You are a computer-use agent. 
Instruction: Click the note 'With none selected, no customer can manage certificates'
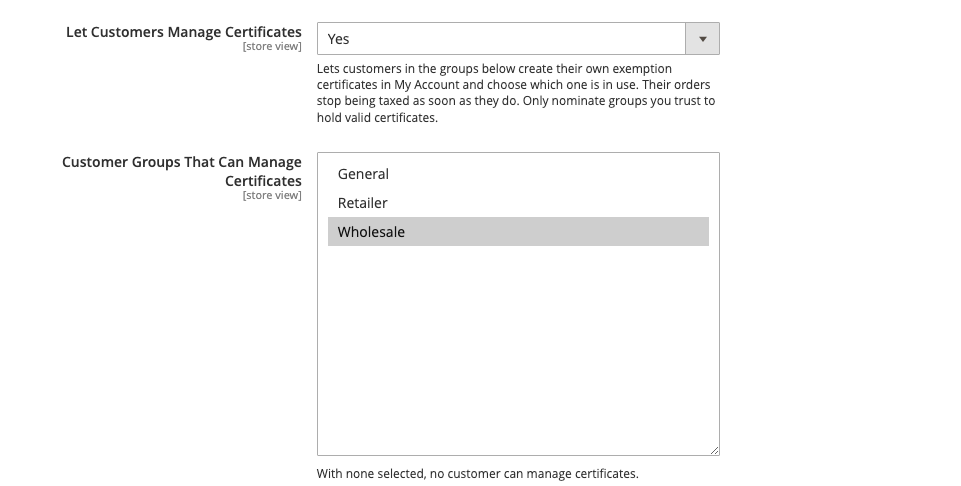coord(477,474)
